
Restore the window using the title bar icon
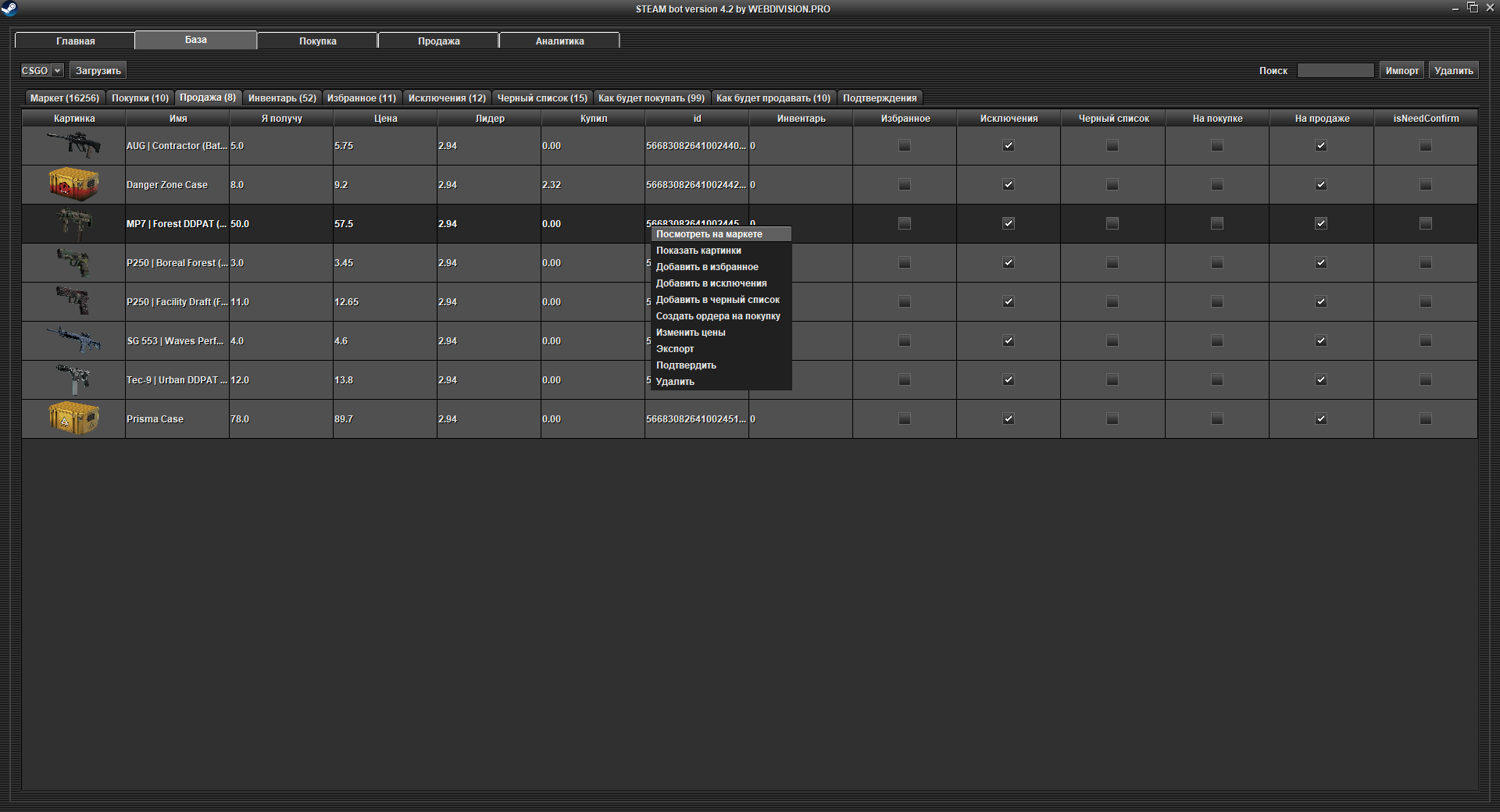[x=1473, y=8]
